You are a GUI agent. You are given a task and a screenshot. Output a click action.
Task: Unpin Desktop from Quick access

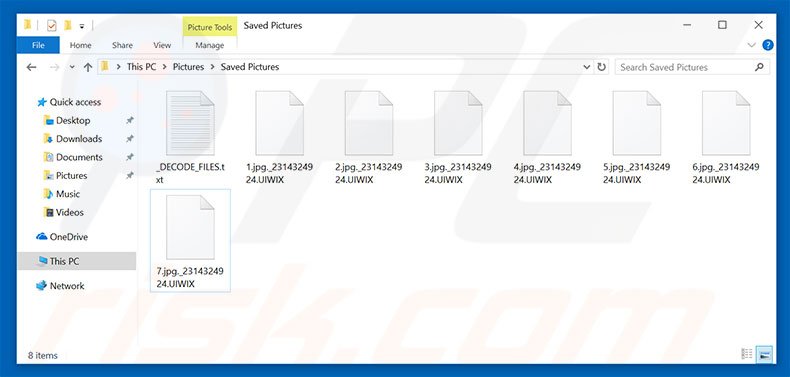[129, 120]
